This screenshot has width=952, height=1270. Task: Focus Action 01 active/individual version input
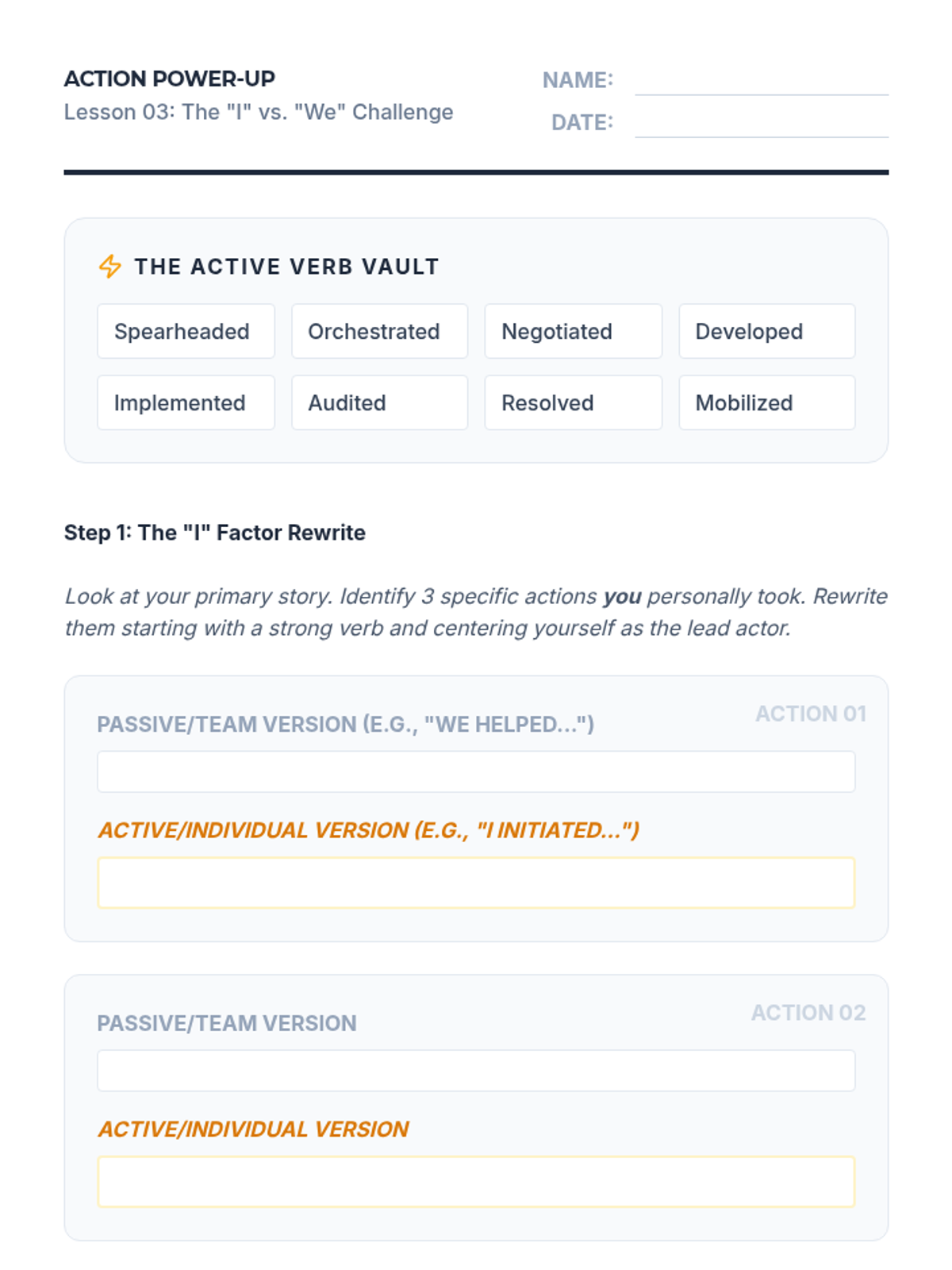[x=476, y=883]
